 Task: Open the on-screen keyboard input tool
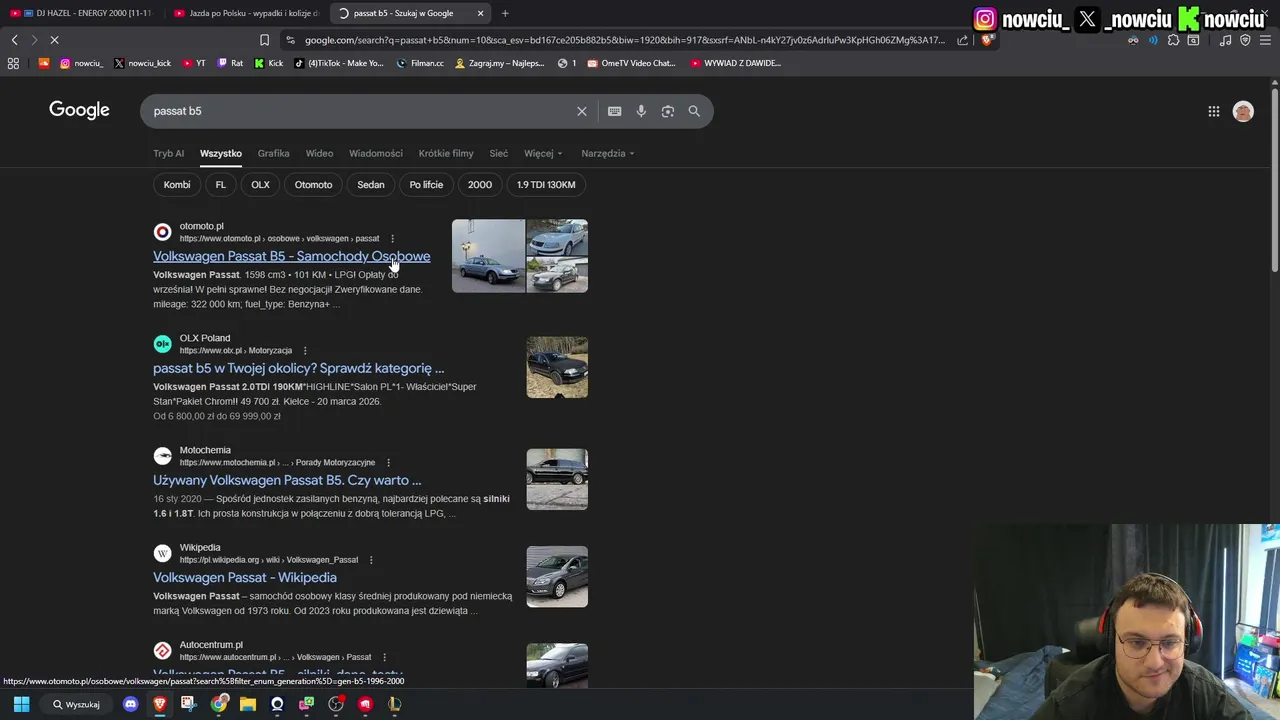(614, 111)
